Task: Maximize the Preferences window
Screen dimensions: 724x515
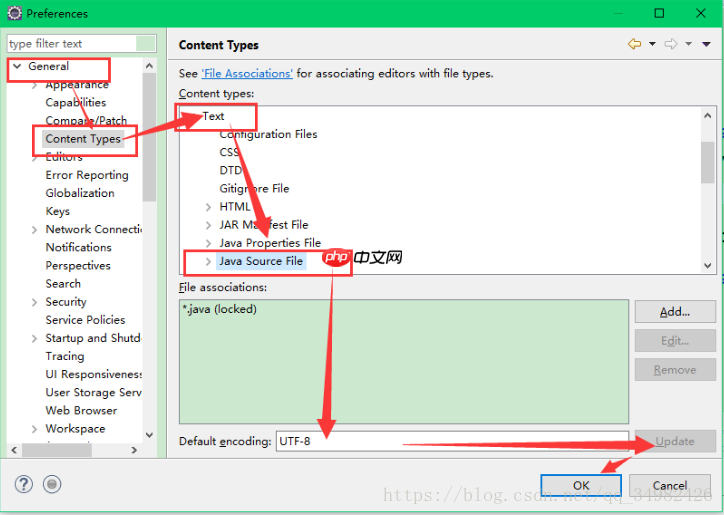Action: (x=659, y=13)
